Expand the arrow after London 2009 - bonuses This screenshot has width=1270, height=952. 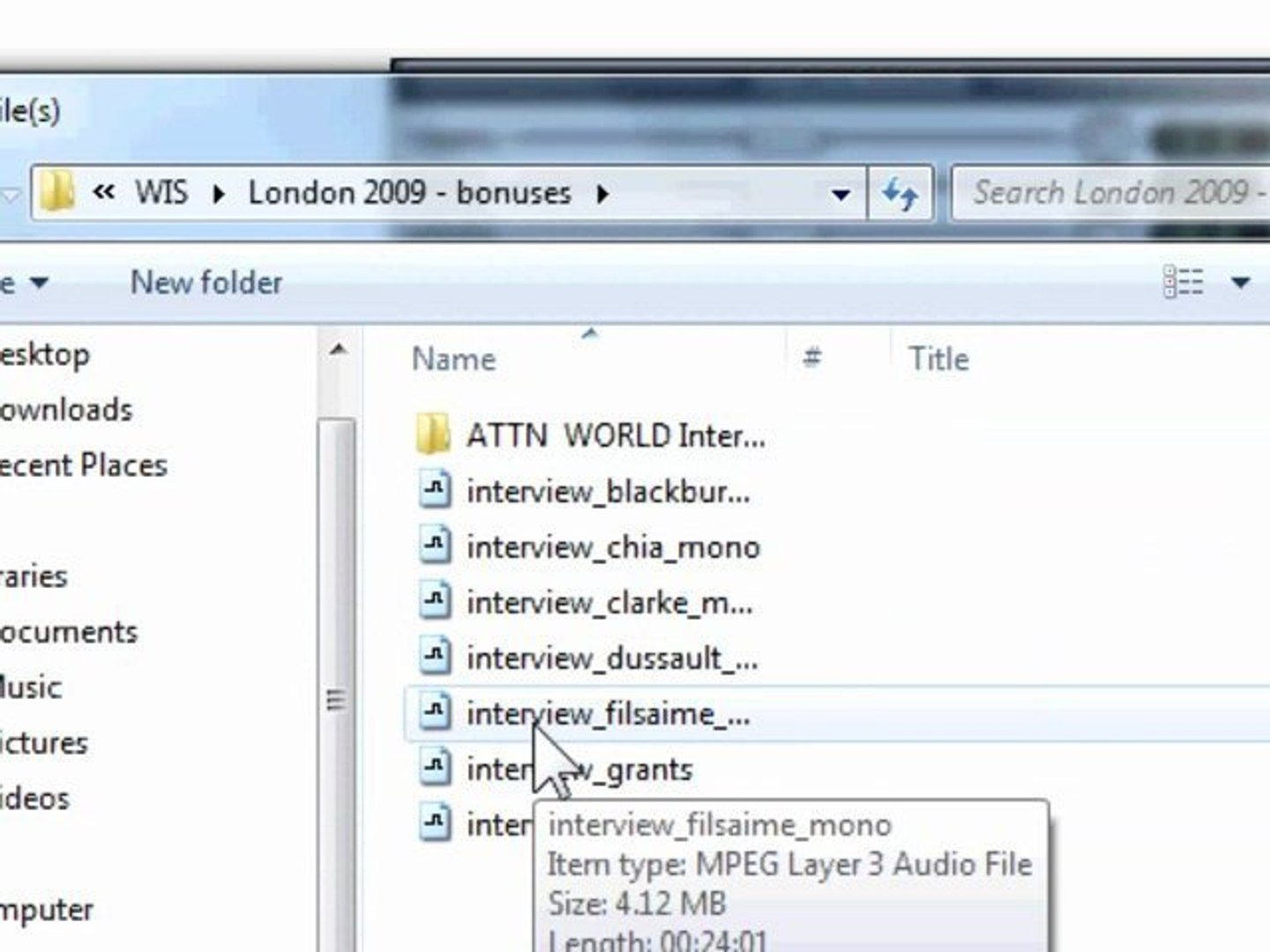601,193
